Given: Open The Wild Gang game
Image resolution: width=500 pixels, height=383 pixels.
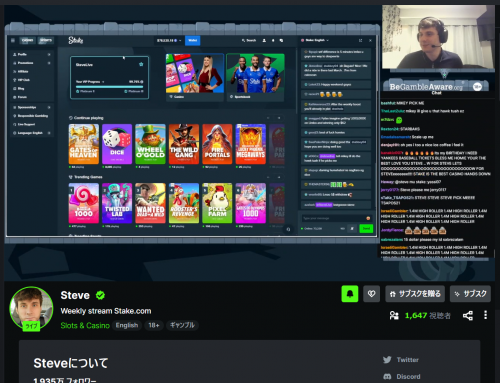Looking at the screenshot, I should click(184, 144).
